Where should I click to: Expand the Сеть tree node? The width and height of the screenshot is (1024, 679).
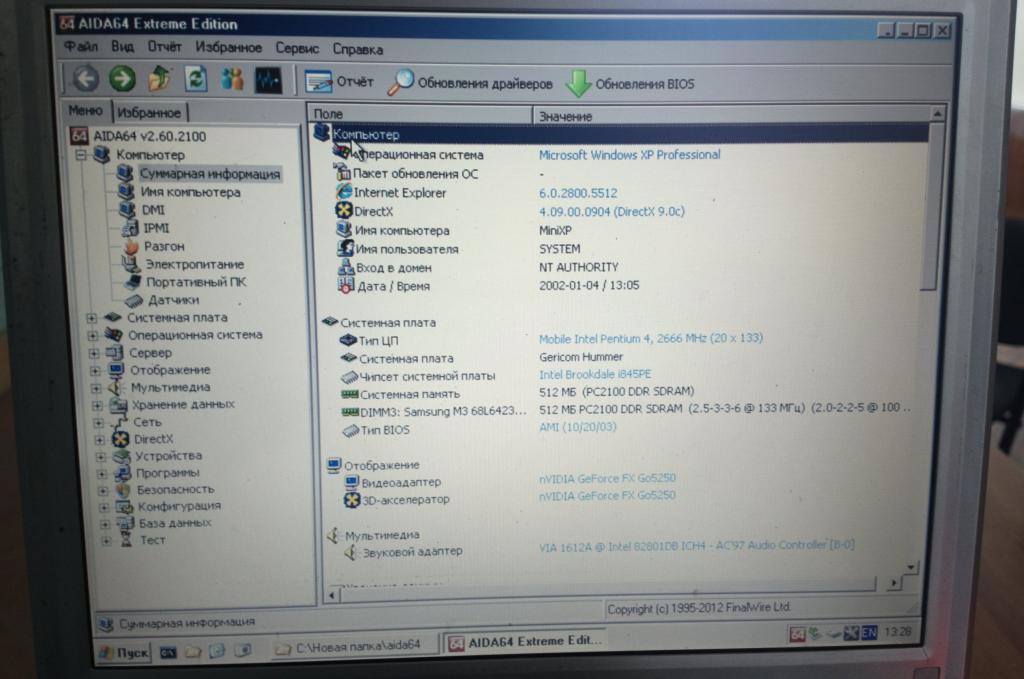pos(99,422)
